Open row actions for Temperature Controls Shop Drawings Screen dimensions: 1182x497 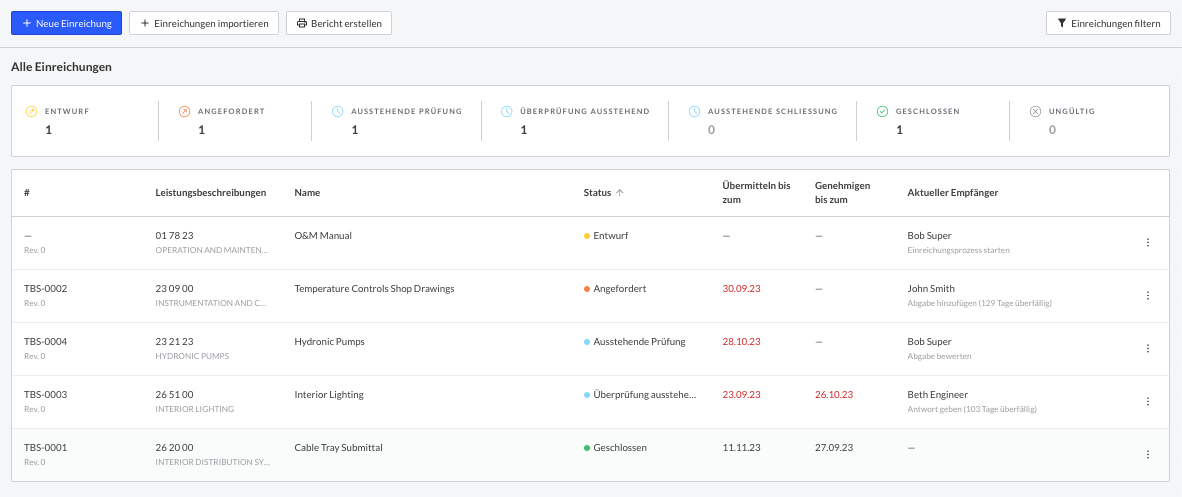pyautogui.click(x=1147, y=295)
